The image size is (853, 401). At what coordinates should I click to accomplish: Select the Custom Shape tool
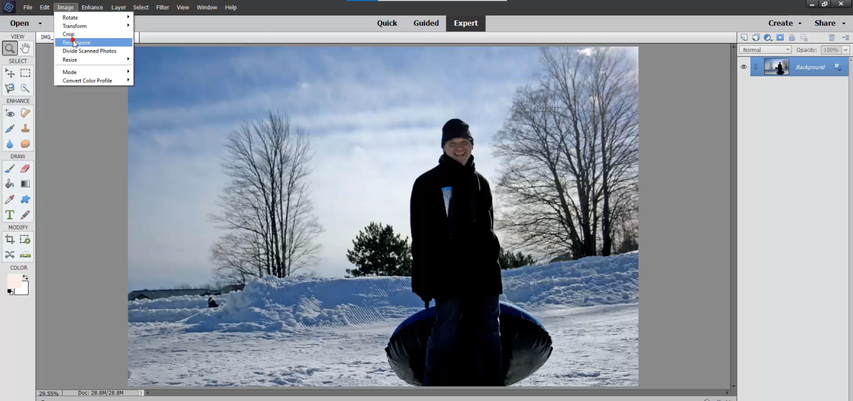click(x=25, y=200)
